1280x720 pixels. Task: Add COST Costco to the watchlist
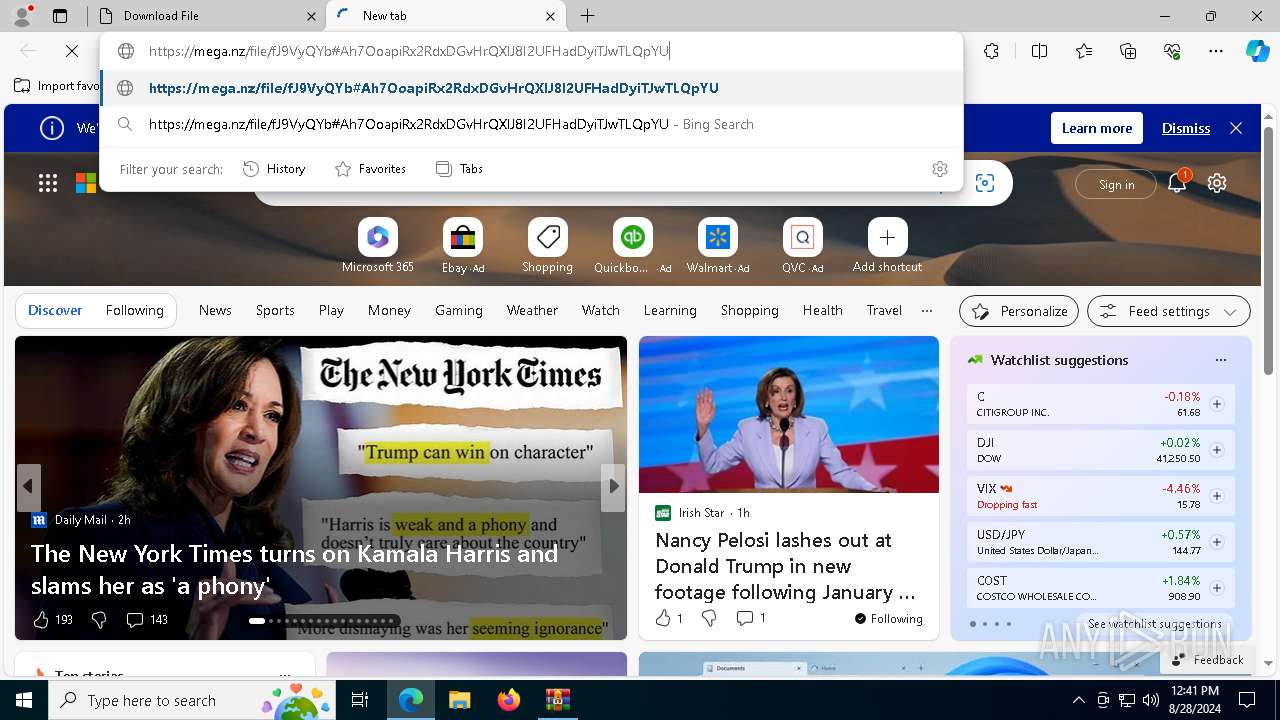pyautogui.click(x=1217, y=588)
